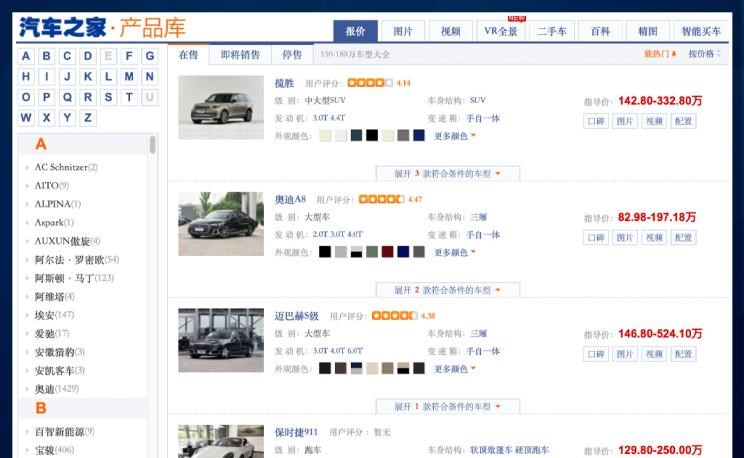Select letter R in brand index

coord(88,97)
